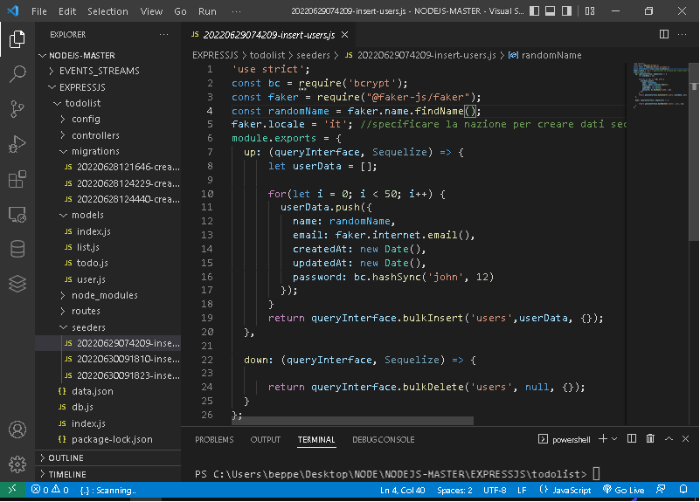Viewport: 700px width, 502px height.
Task: Open editor More Actions menu
Action: (x=682, y=34)
